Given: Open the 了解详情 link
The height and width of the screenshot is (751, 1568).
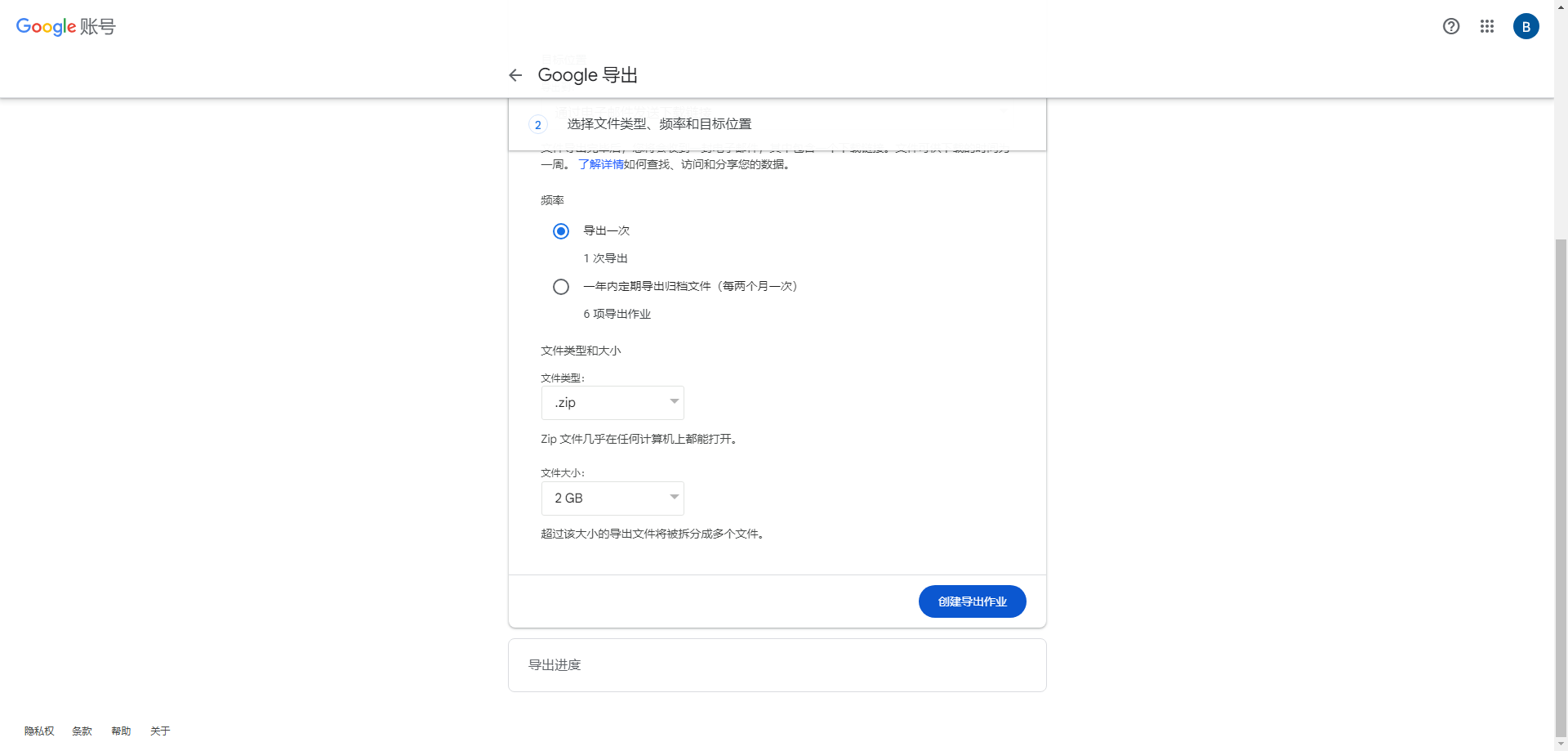Looking at the screenshot, I should tap(601, 164).
